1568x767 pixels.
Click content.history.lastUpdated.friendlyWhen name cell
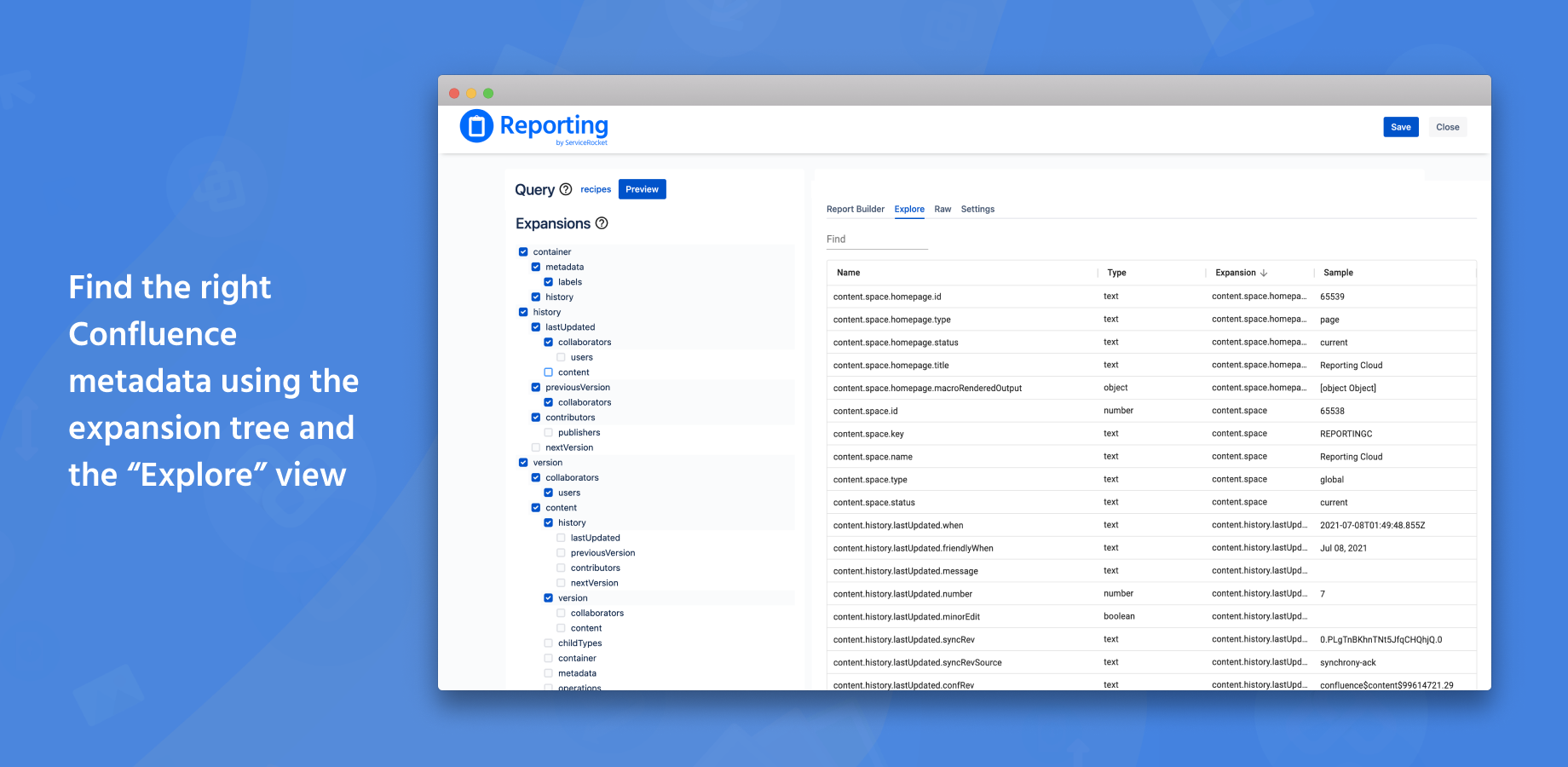914,548
